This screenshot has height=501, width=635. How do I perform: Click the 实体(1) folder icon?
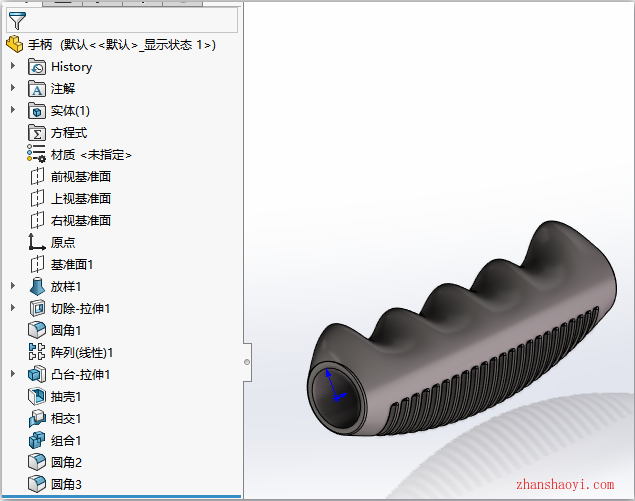pos(37,111)
